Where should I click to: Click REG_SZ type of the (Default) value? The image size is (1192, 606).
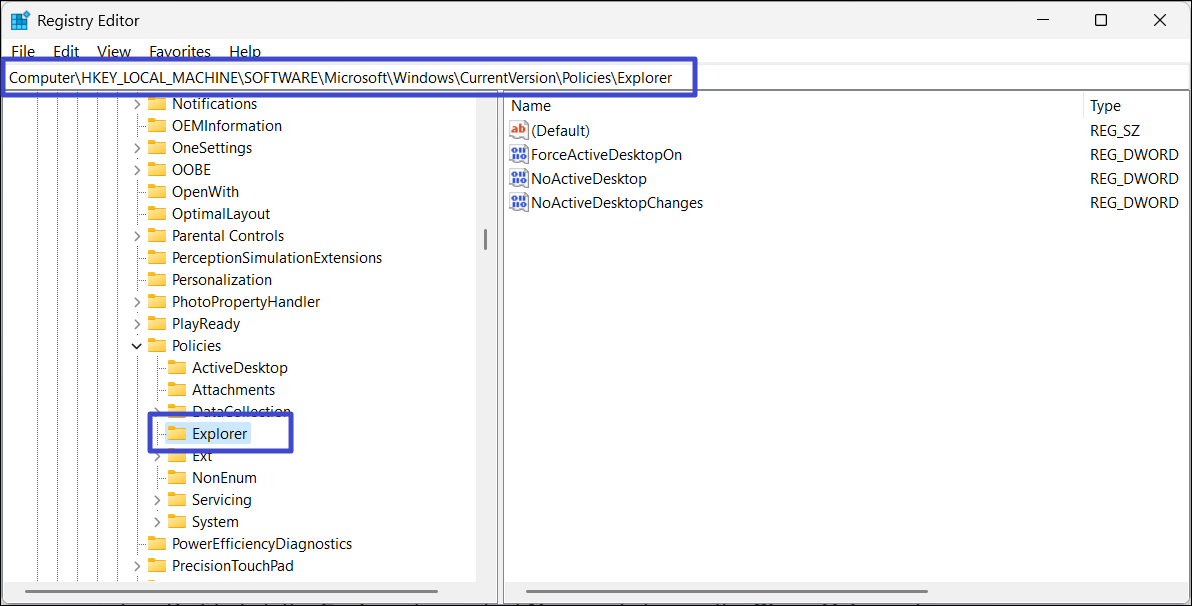point(1114,131)
